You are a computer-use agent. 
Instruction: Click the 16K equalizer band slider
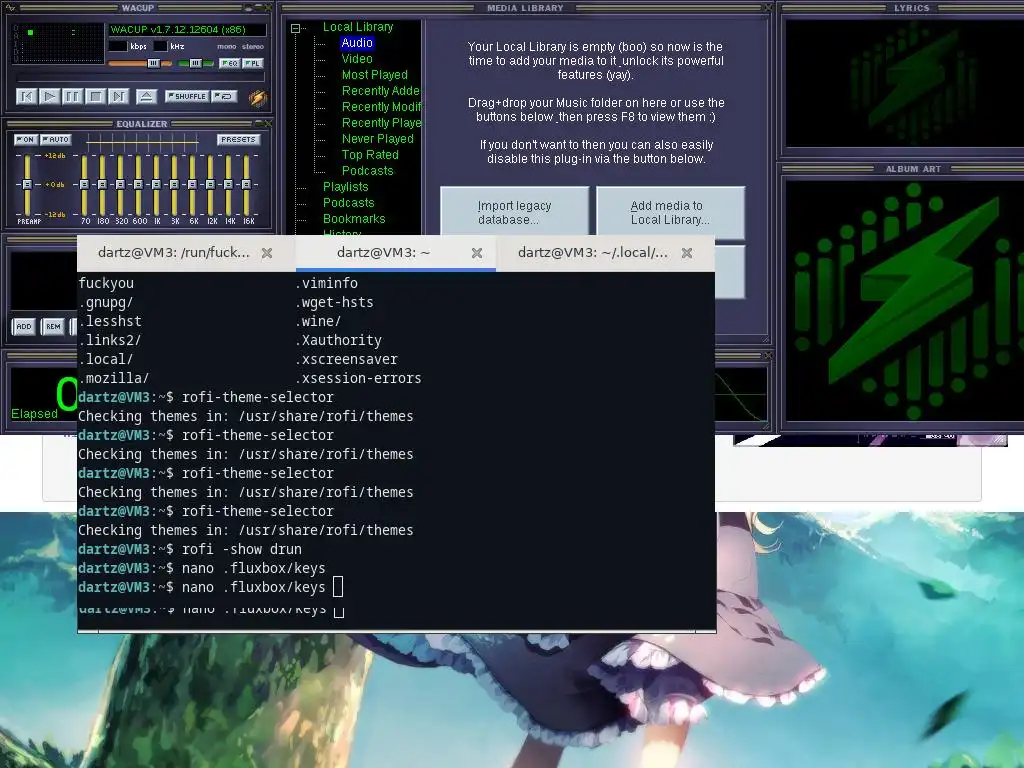(x=246, y=185)
